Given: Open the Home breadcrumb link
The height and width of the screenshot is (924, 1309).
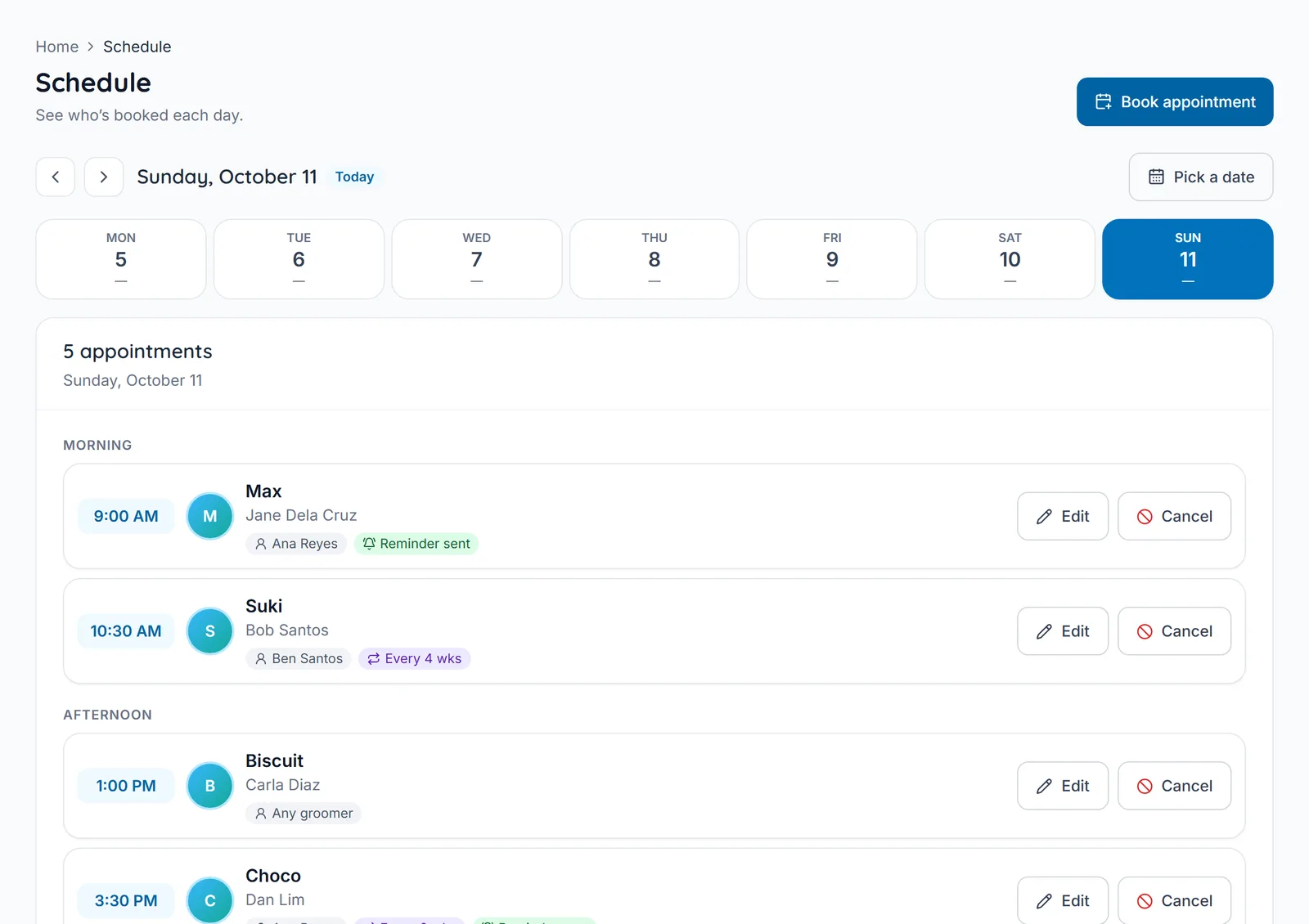Looking at the screenshot, I should point(57,47).
